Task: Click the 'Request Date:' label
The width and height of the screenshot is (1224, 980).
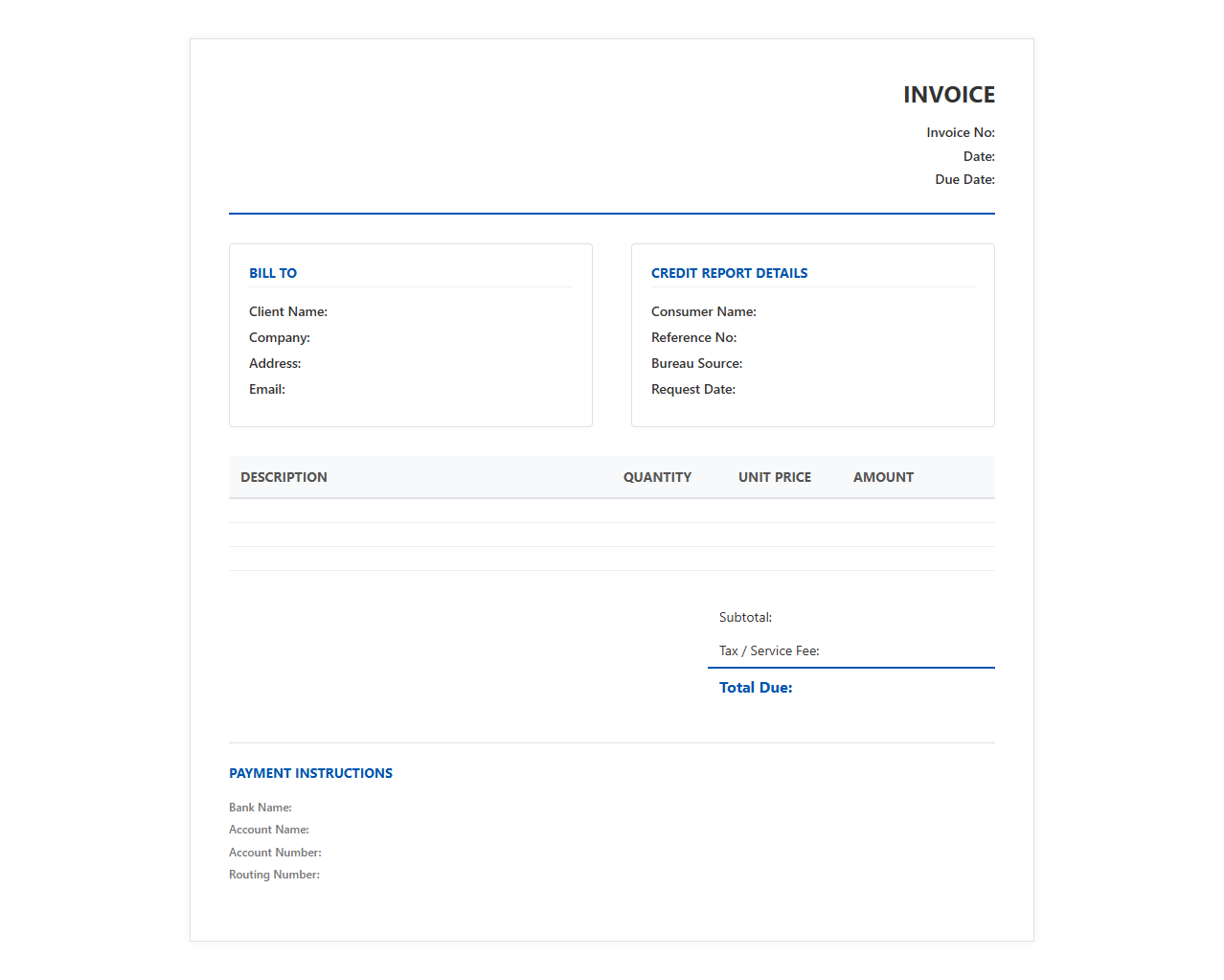Action: tap(693, 390)
